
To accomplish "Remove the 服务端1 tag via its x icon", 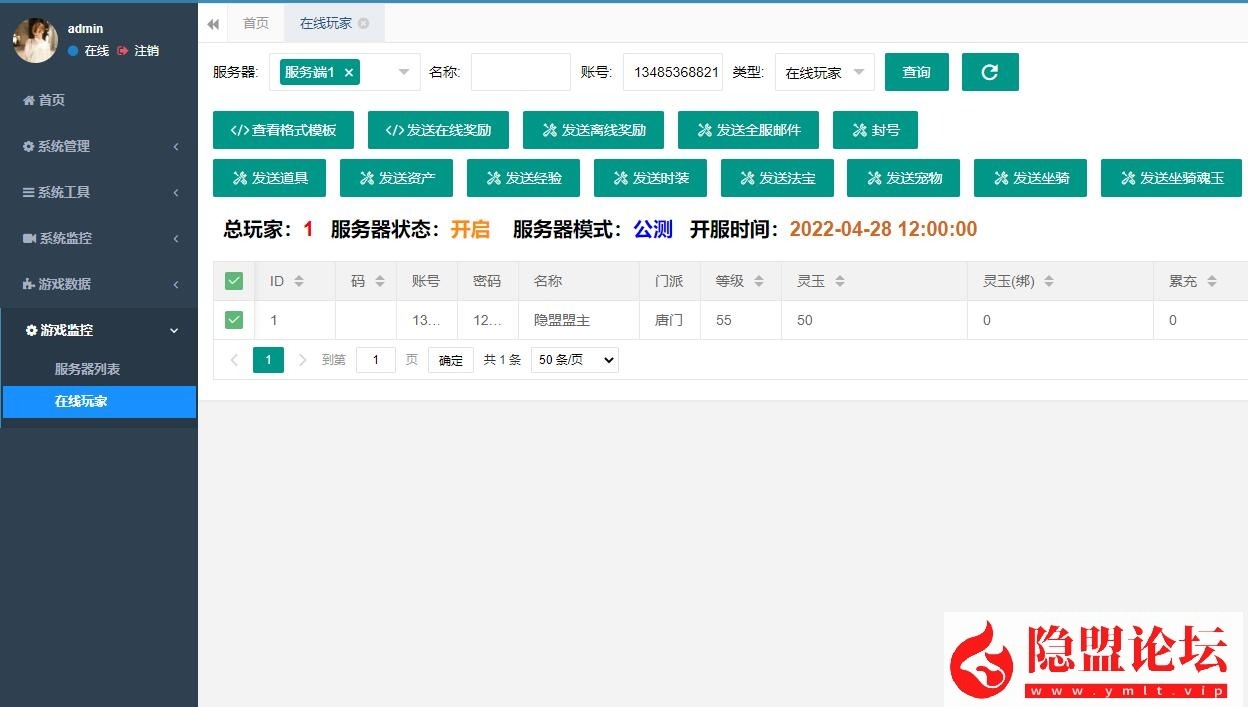I will pos(349,72).
